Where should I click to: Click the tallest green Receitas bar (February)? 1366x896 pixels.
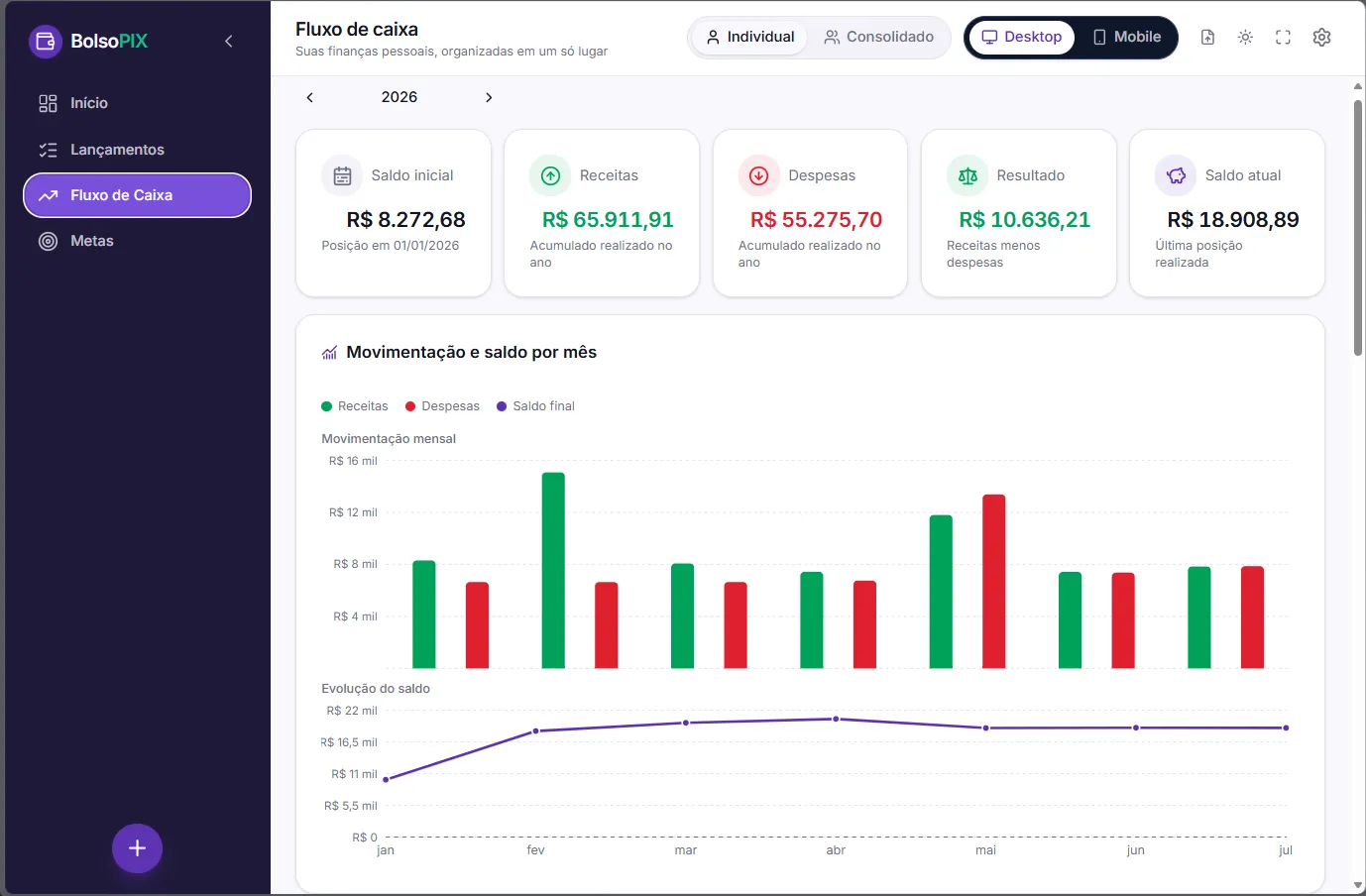point(553,570)
